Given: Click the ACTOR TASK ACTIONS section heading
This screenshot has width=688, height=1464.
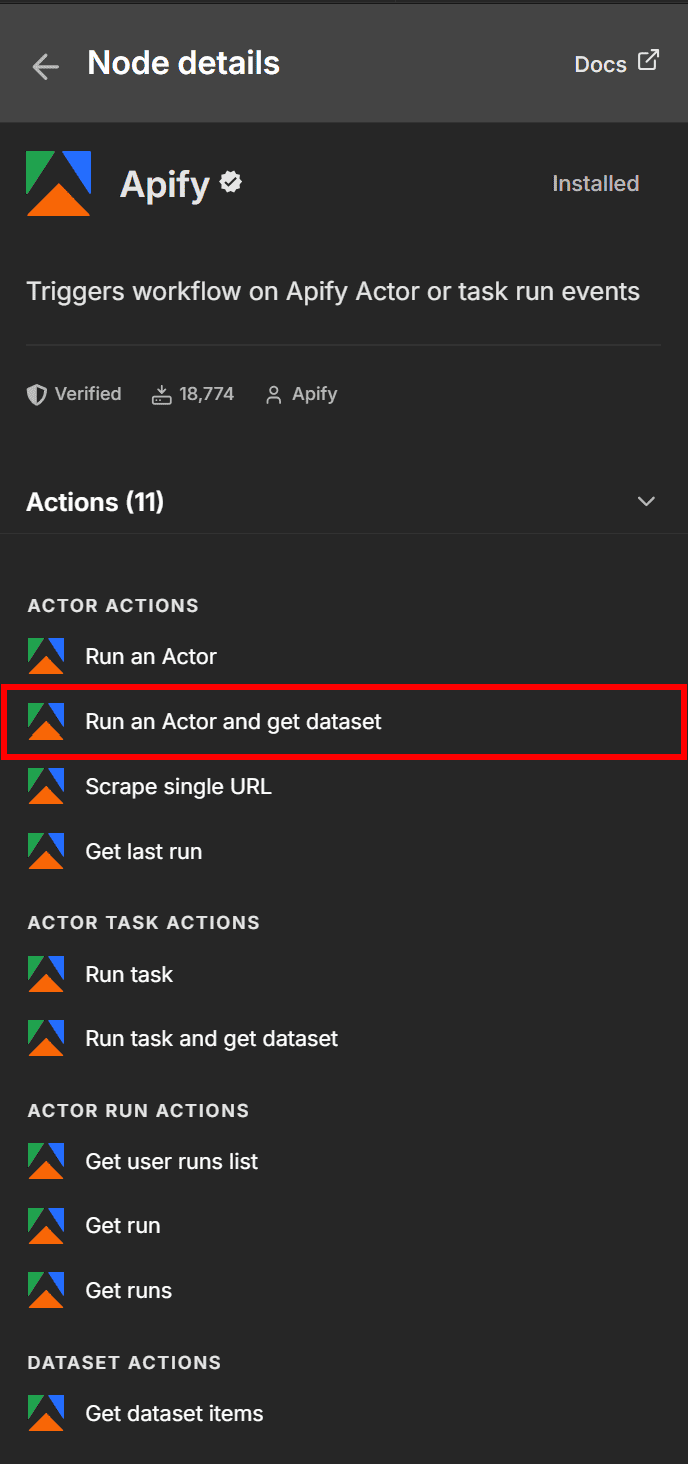Looking at the screenshot, I should tap(144, 923).
